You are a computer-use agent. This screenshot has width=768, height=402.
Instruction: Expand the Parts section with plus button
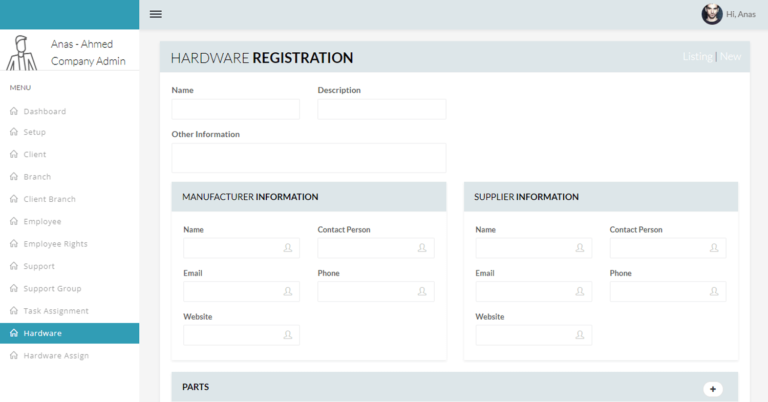712,389
